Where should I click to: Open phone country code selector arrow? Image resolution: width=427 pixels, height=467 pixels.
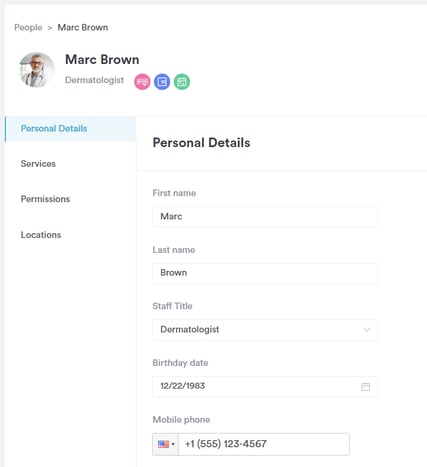[x=173, y=444]
